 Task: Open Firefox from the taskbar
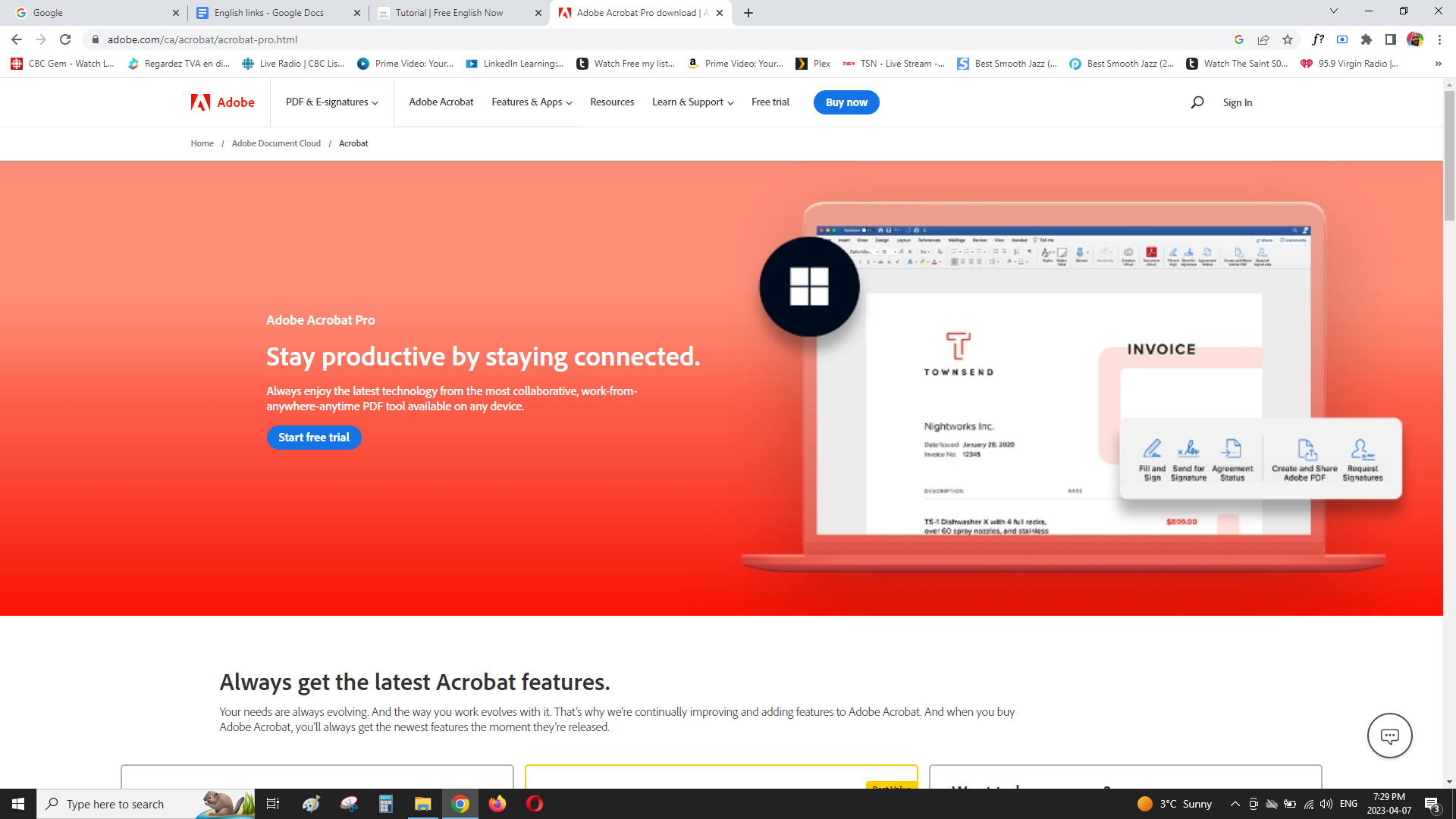[497, 804]
